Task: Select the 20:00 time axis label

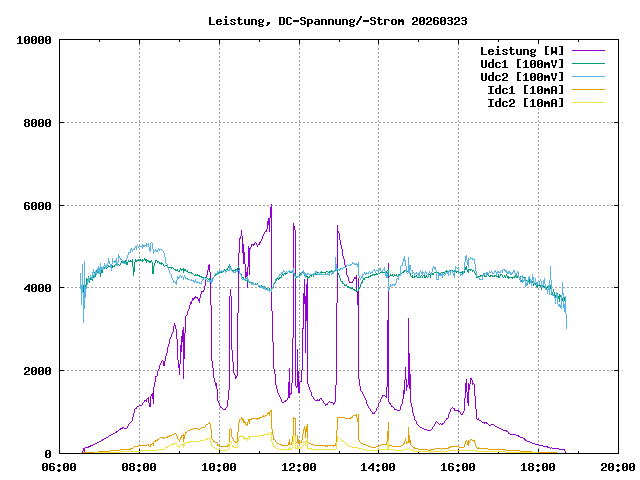Action: pyautogui.click(x=617, y=467)
